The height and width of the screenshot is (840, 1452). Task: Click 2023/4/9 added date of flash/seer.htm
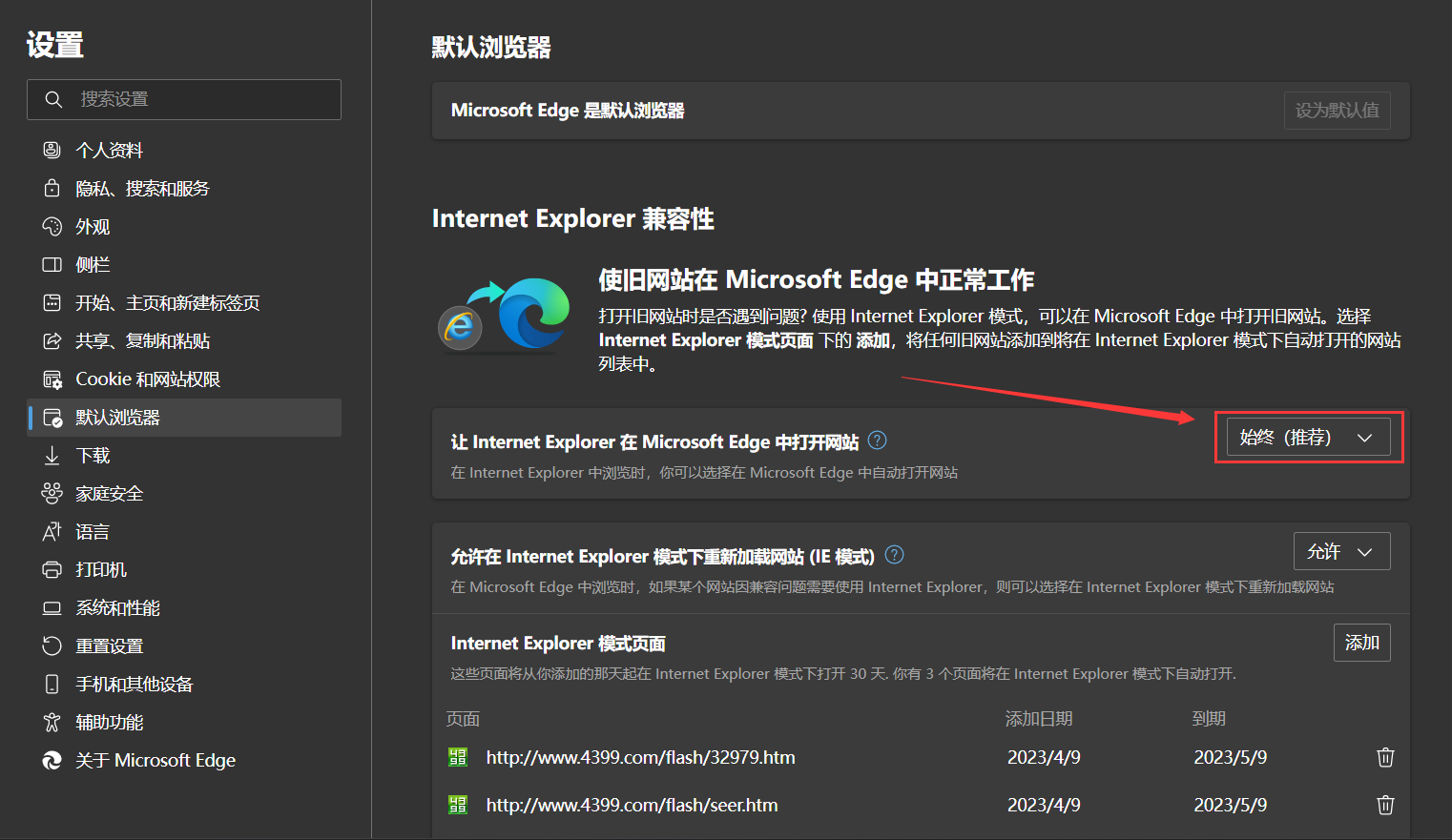[1044, 805]
